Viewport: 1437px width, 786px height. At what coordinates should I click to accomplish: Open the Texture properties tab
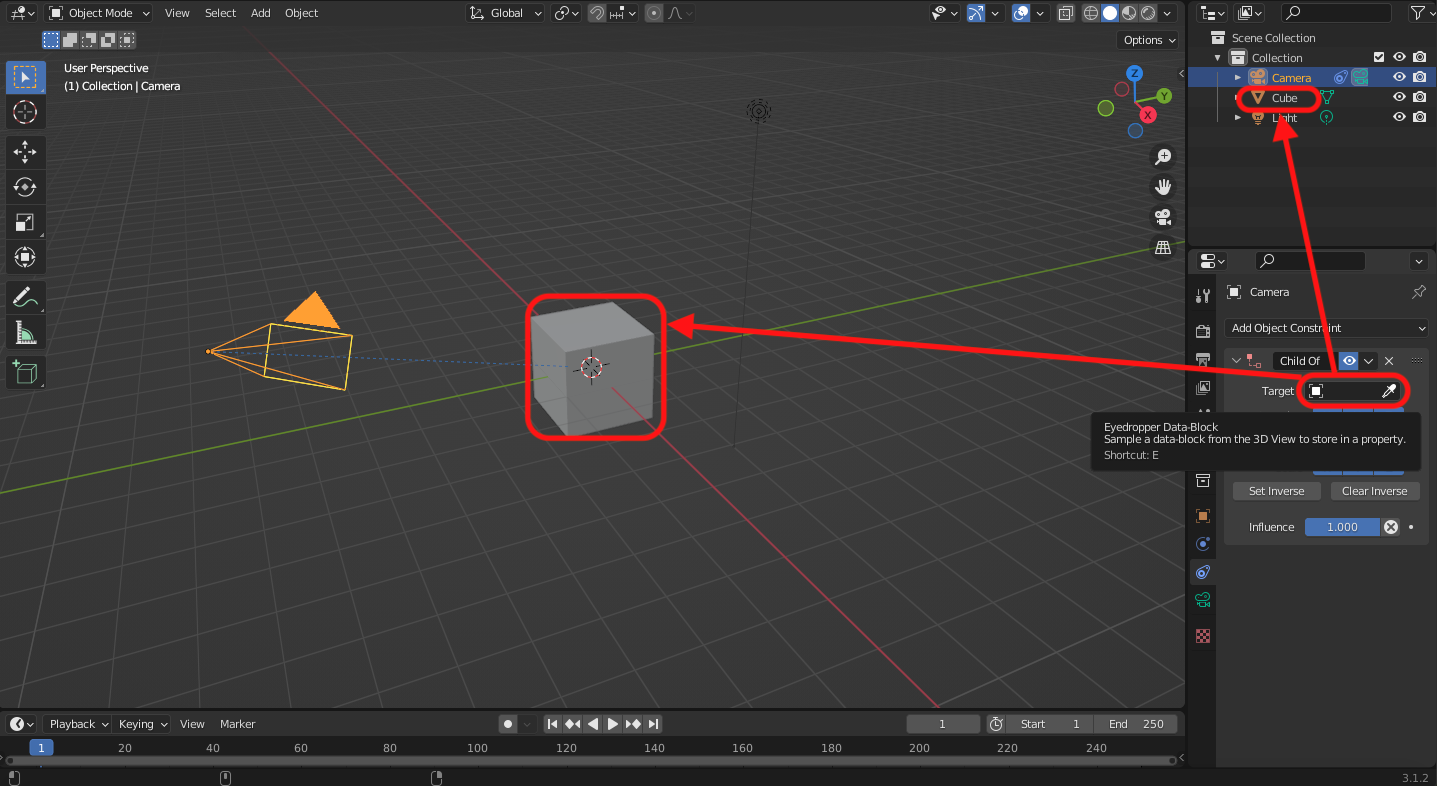(x=1203, y=636)
